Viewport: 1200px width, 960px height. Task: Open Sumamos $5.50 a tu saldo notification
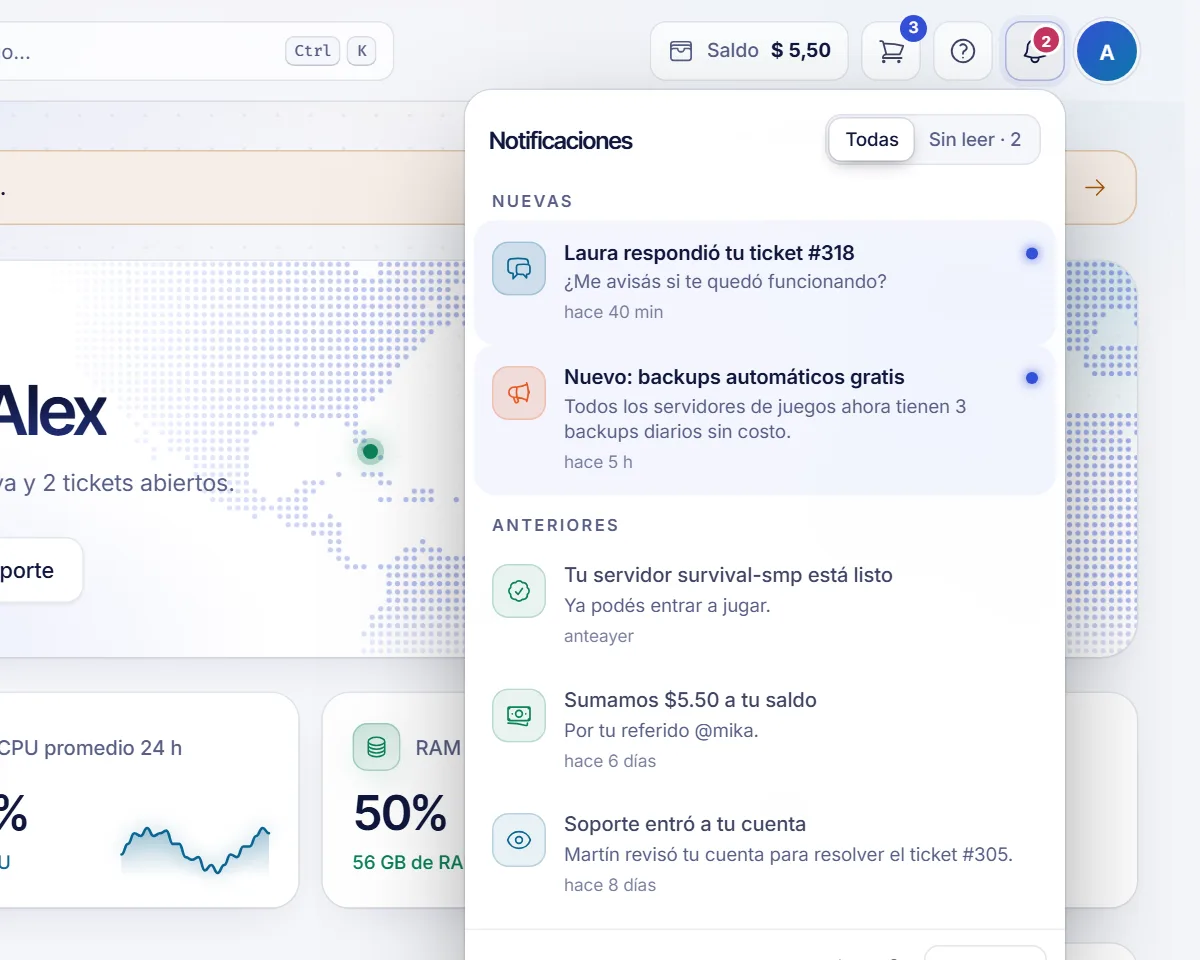765,730
